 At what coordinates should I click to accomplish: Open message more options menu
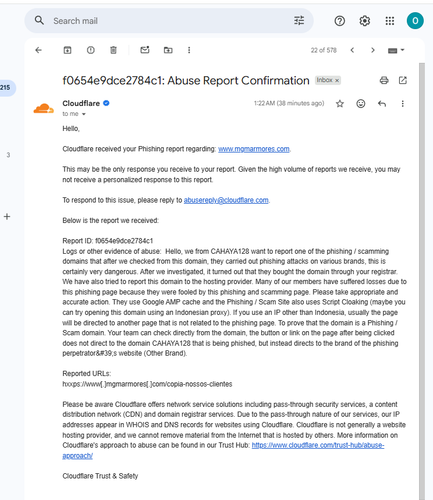coord(403,104)
